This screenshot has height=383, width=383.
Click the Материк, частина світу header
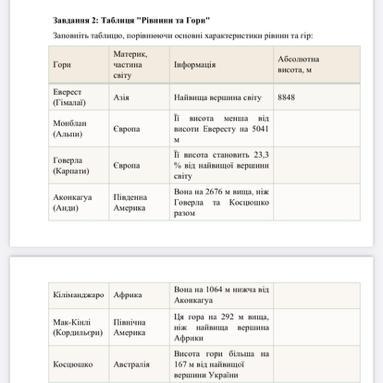(139, 64)
